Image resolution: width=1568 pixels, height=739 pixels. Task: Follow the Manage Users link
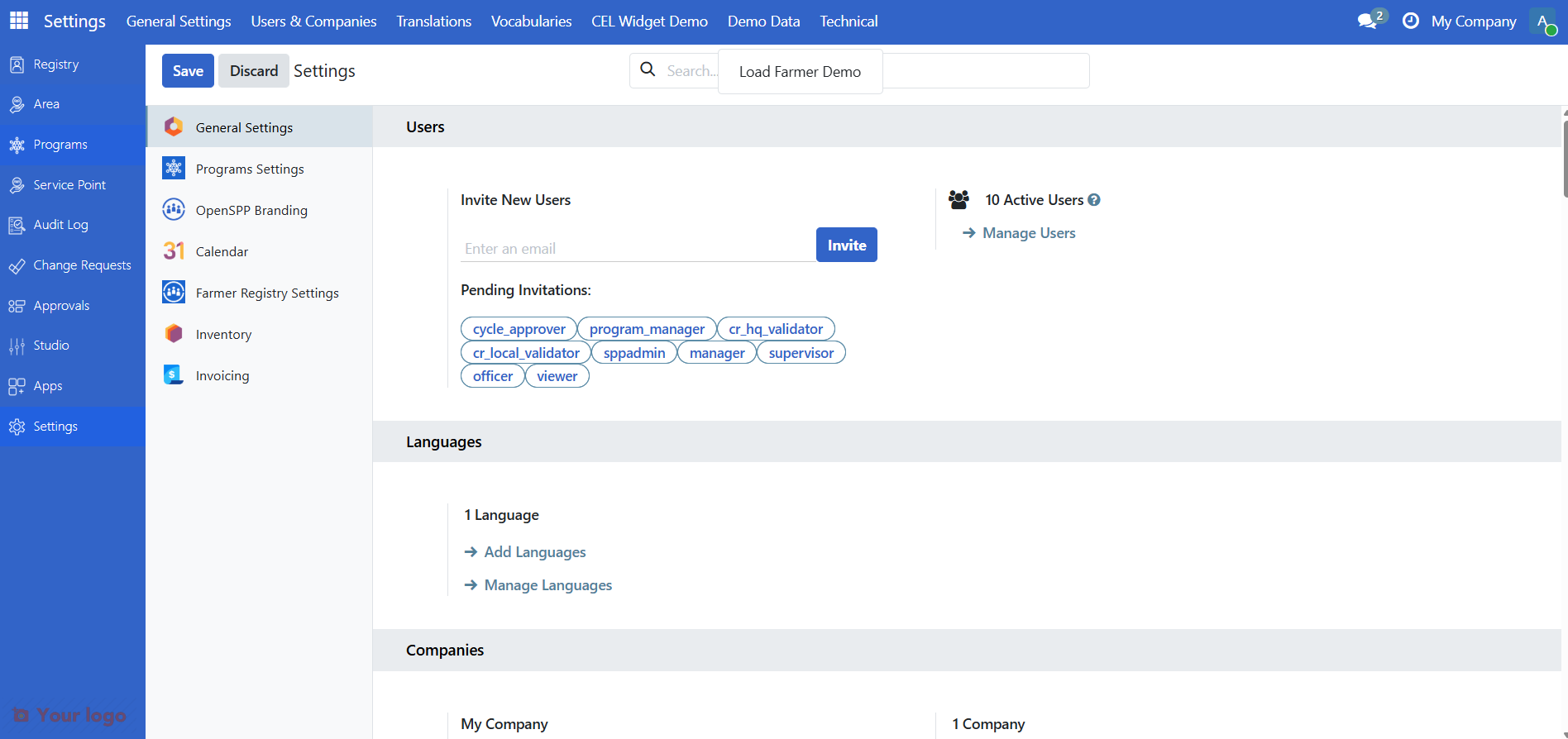tap(1029, 233)
